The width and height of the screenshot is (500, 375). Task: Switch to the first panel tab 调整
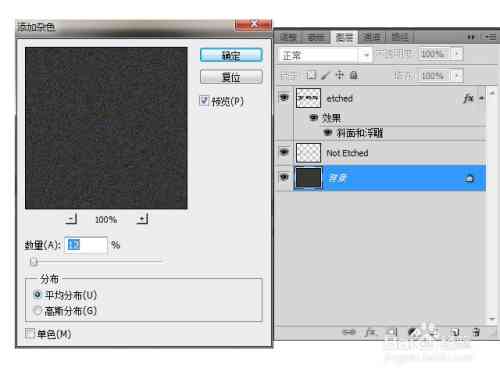[289, 37]
